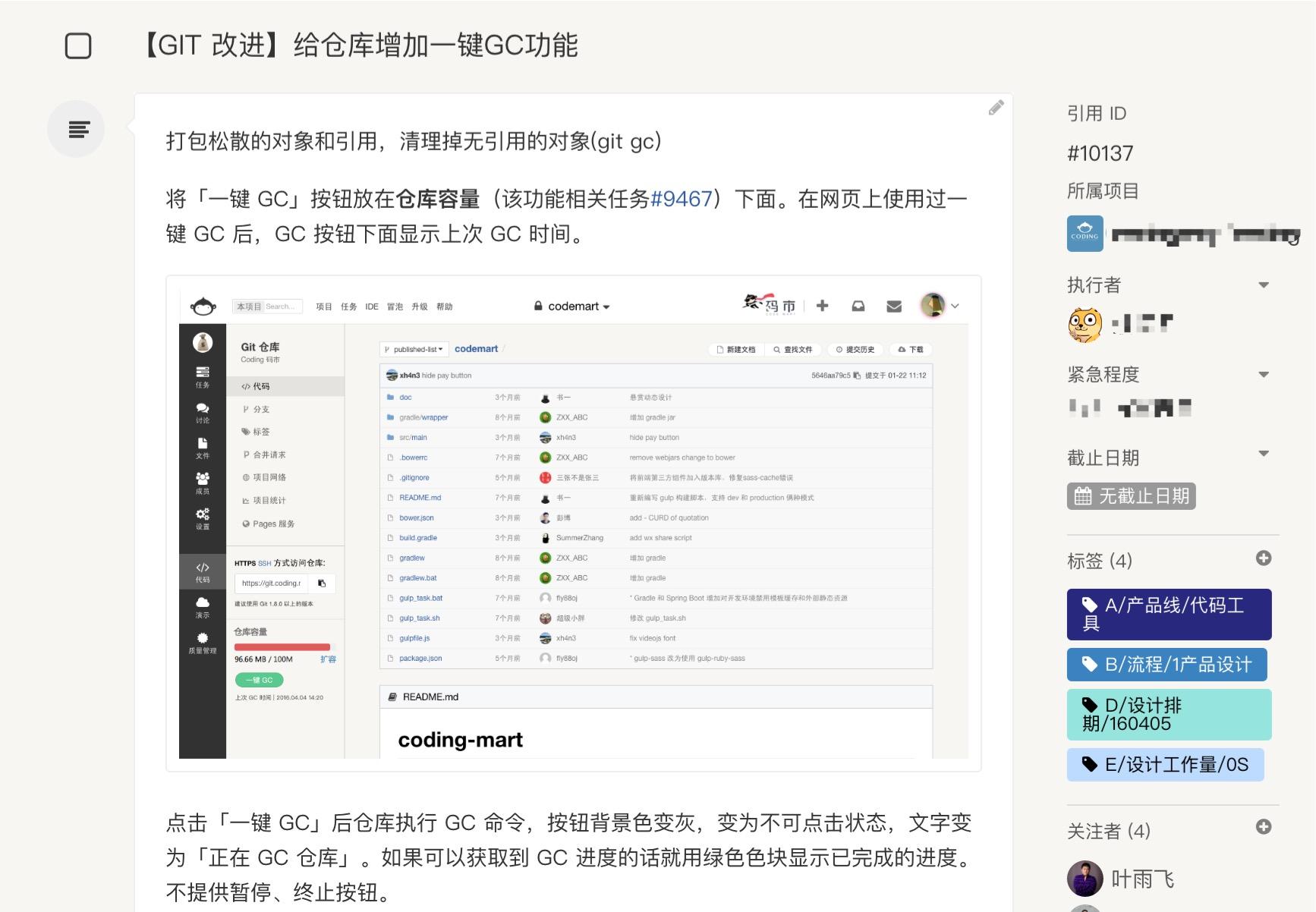Click the 设置 gear icon in sidebar
Viewport: 1316px width, 912px height.
[203, 516]
